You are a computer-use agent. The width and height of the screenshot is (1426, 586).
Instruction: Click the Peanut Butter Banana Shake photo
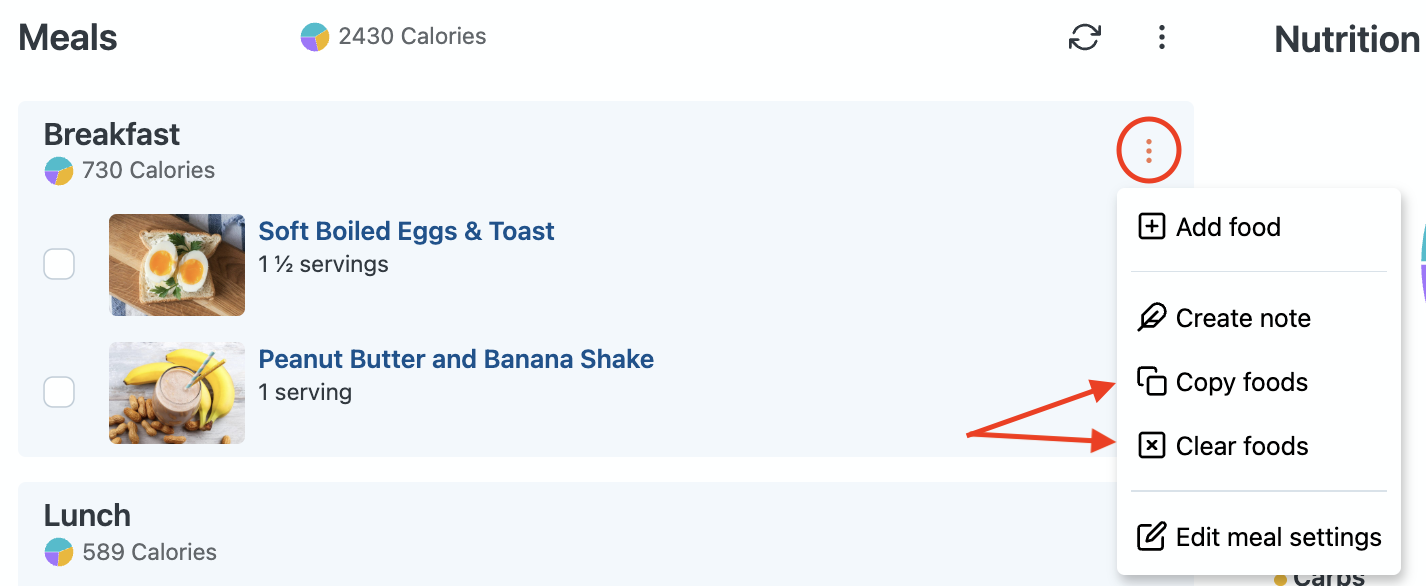pos(177,393)
